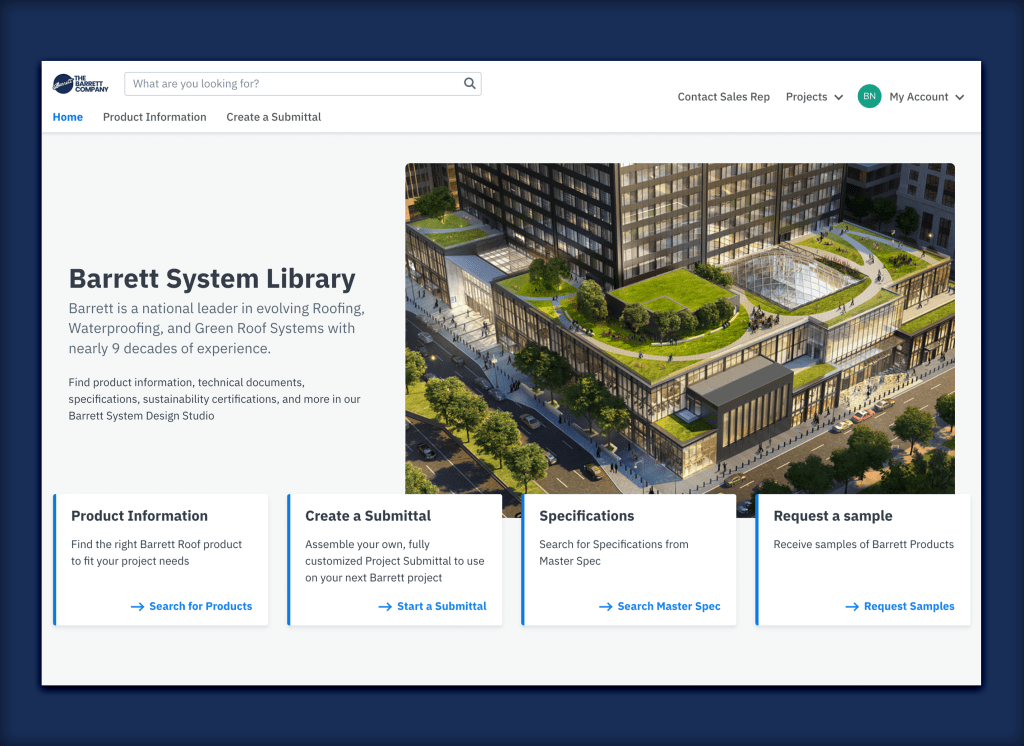Follow the Start a Submittal link
This screenshot has height=746, width=1024.
[x=441, y=606]
